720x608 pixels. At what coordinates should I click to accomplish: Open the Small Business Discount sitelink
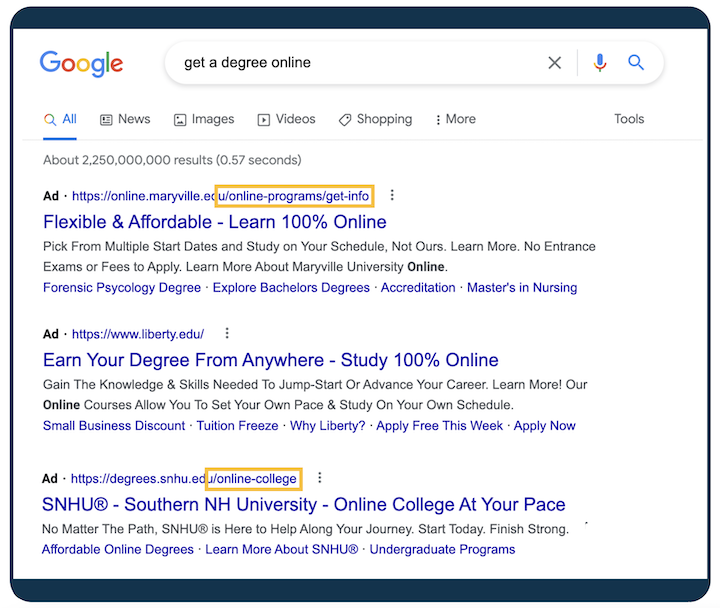(x=114, y=426)
